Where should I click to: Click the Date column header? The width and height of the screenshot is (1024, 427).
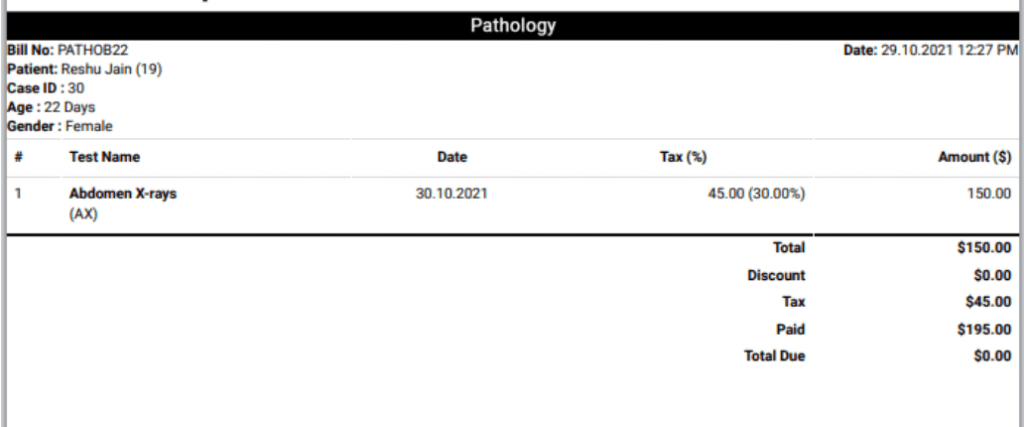452,157
